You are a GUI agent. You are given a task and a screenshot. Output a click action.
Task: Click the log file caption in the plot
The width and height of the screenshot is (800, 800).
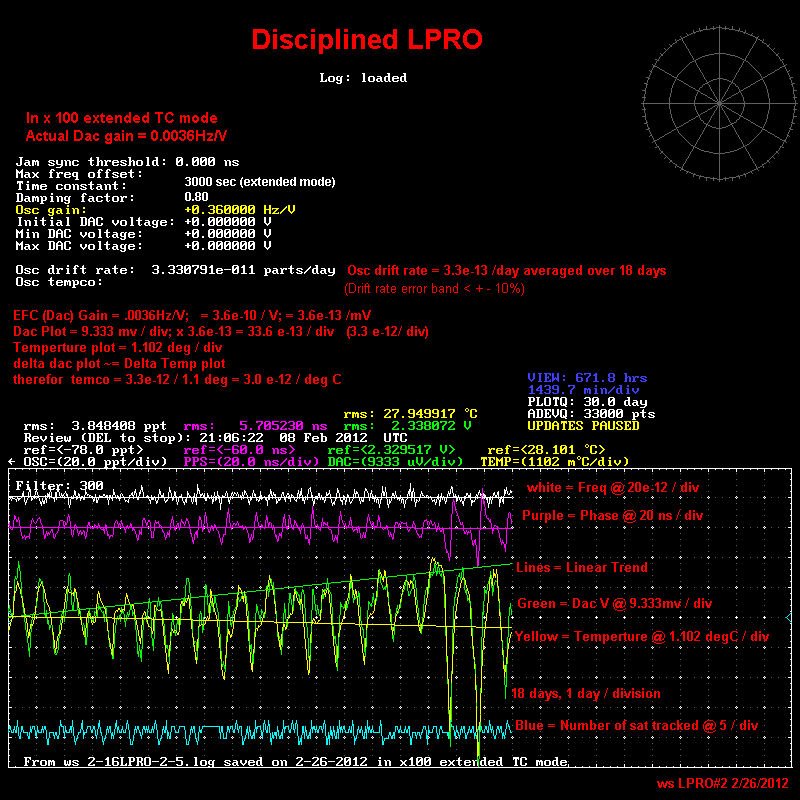click(x=295, y=762)
